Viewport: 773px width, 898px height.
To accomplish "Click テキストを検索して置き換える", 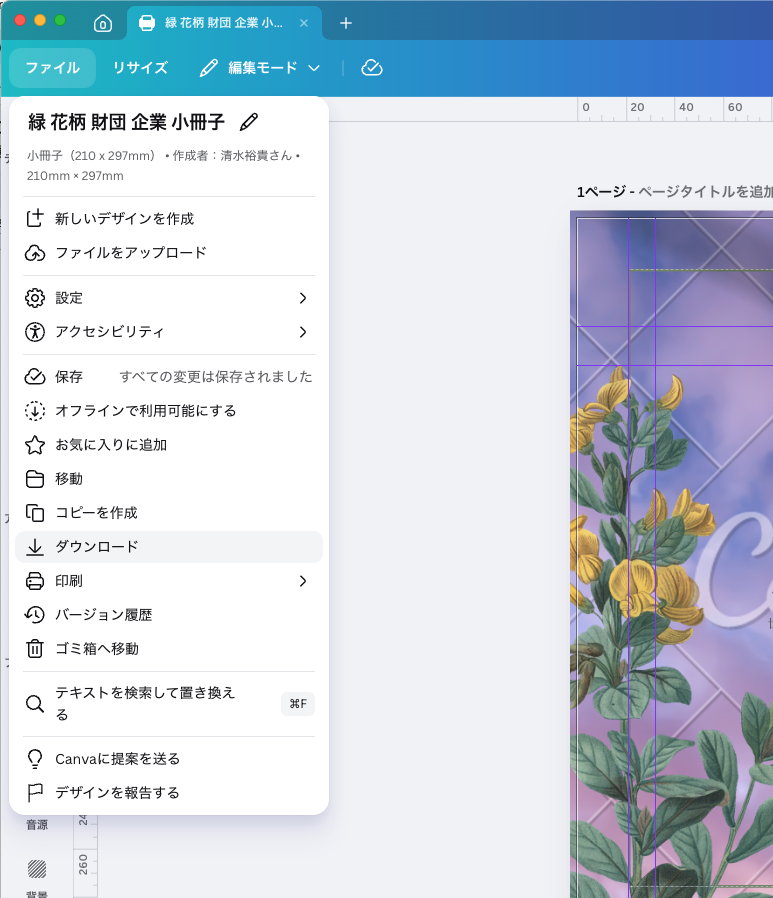I will pyautogui.click(x=169, y=704).
